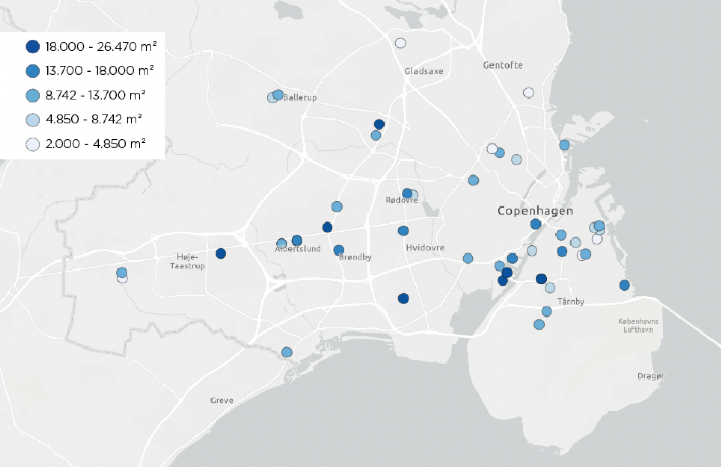Select the legend text '8.742 - 13.700 m²'
Image resolution: width=721 pixels, height=467 pixels.
coord(95,95)
